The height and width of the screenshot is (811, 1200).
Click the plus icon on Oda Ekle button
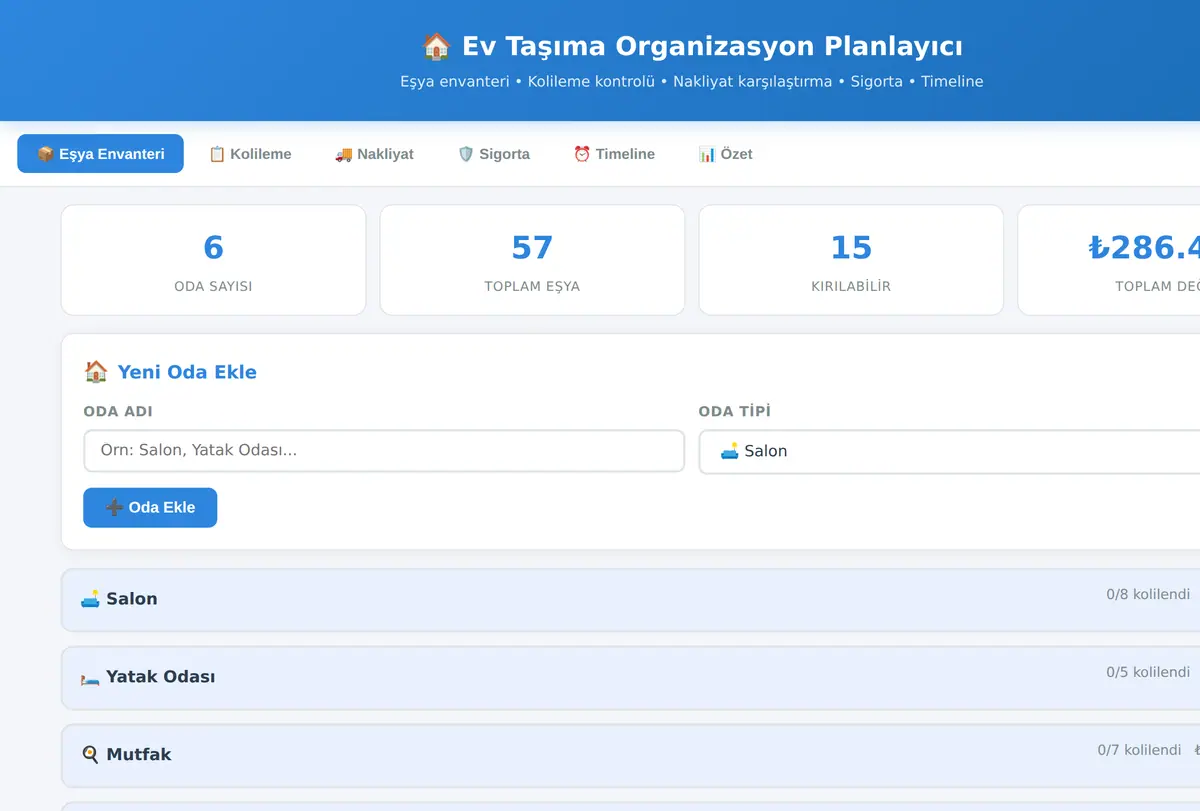(x=114, y=507)
